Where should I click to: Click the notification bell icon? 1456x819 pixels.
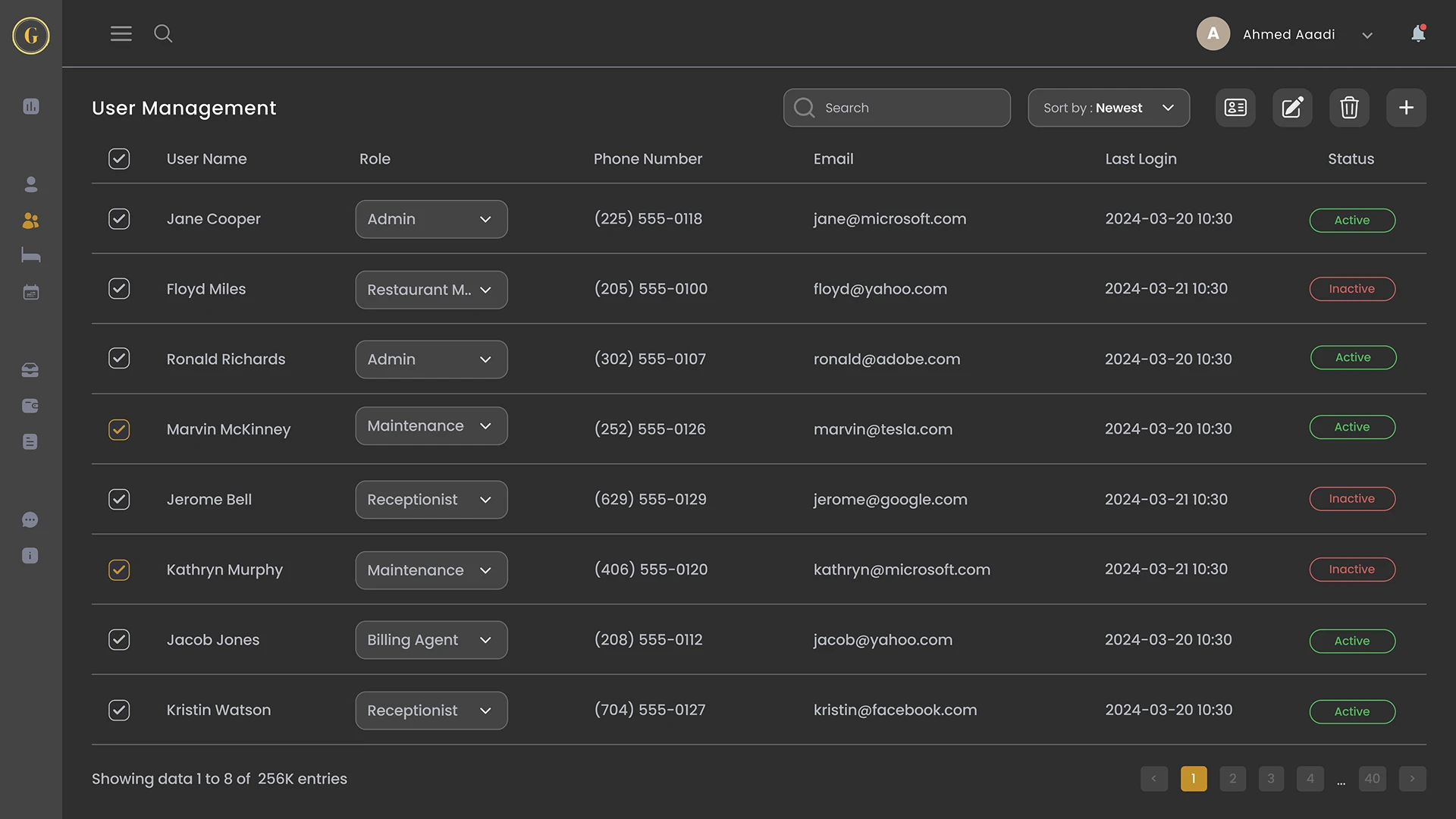point(1418,34)
